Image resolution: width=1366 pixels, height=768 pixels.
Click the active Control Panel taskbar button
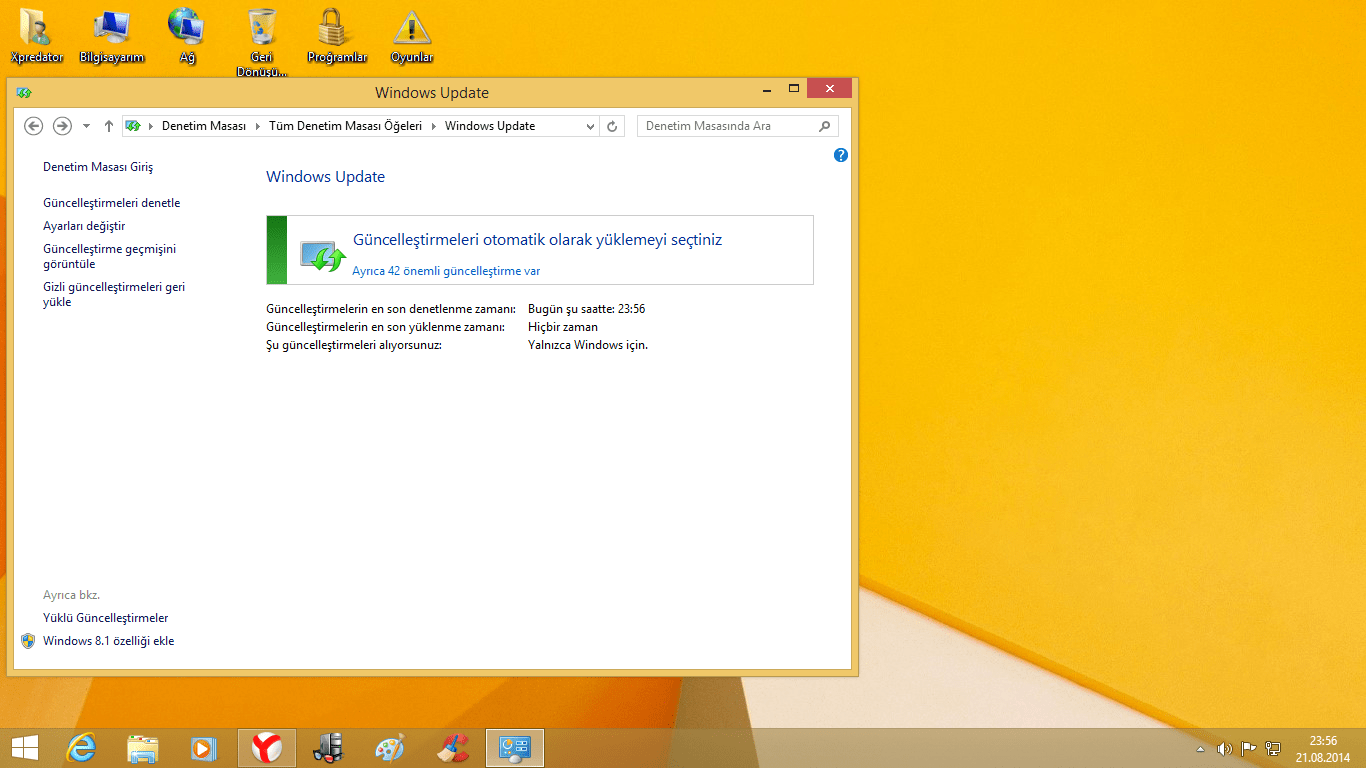(x=515, y=748)
